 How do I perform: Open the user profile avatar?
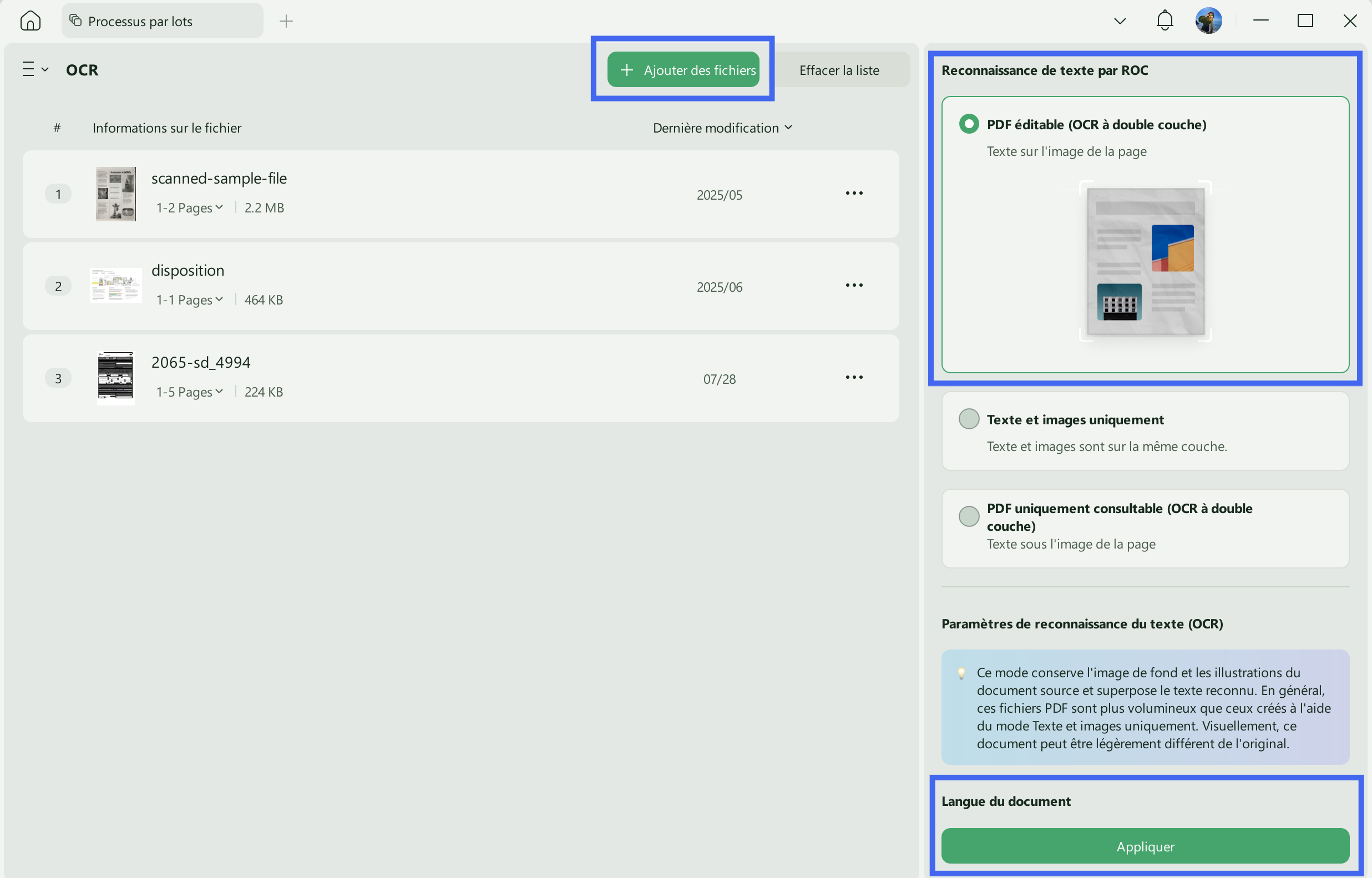[1208, 21]
